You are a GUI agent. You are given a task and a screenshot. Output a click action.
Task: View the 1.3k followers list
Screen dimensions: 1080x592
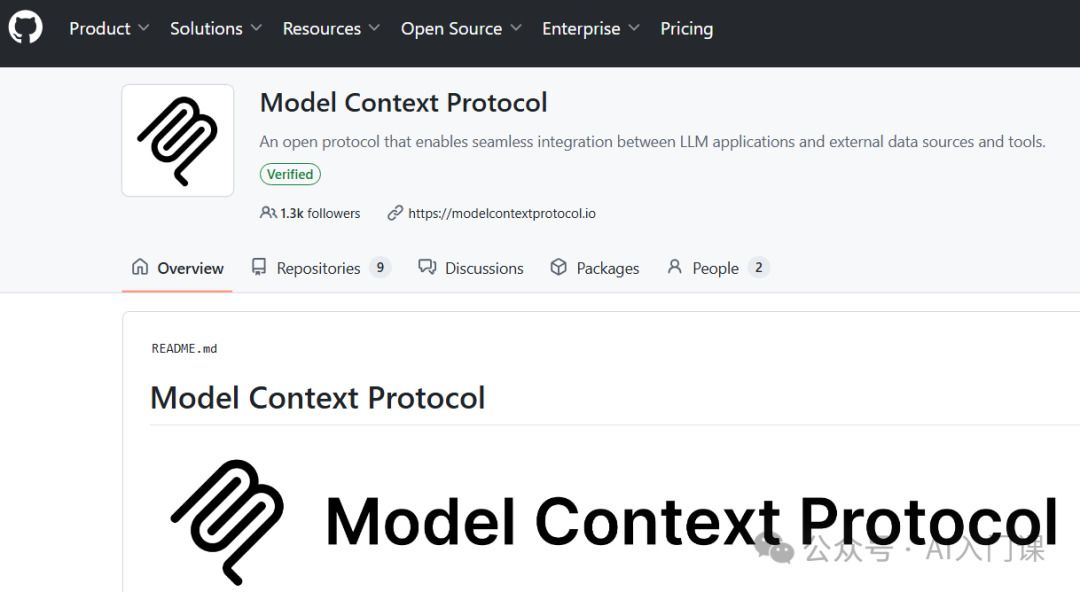tap(320, 214)
